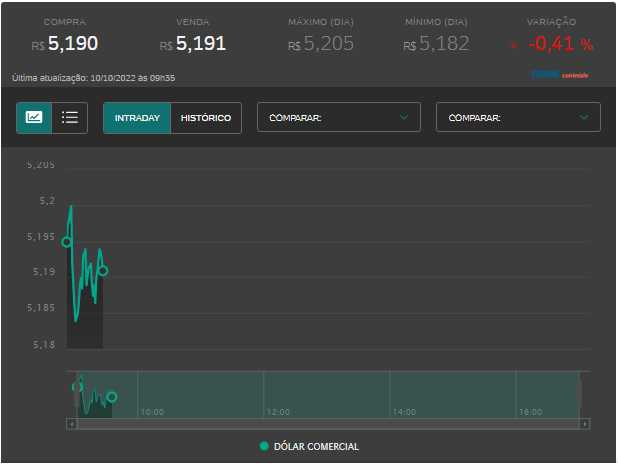The height and width of the screenshot is (464, 618).
Task: Click the first data point marker on main chart
Action: pyautogui.click(x=67, y=242)
